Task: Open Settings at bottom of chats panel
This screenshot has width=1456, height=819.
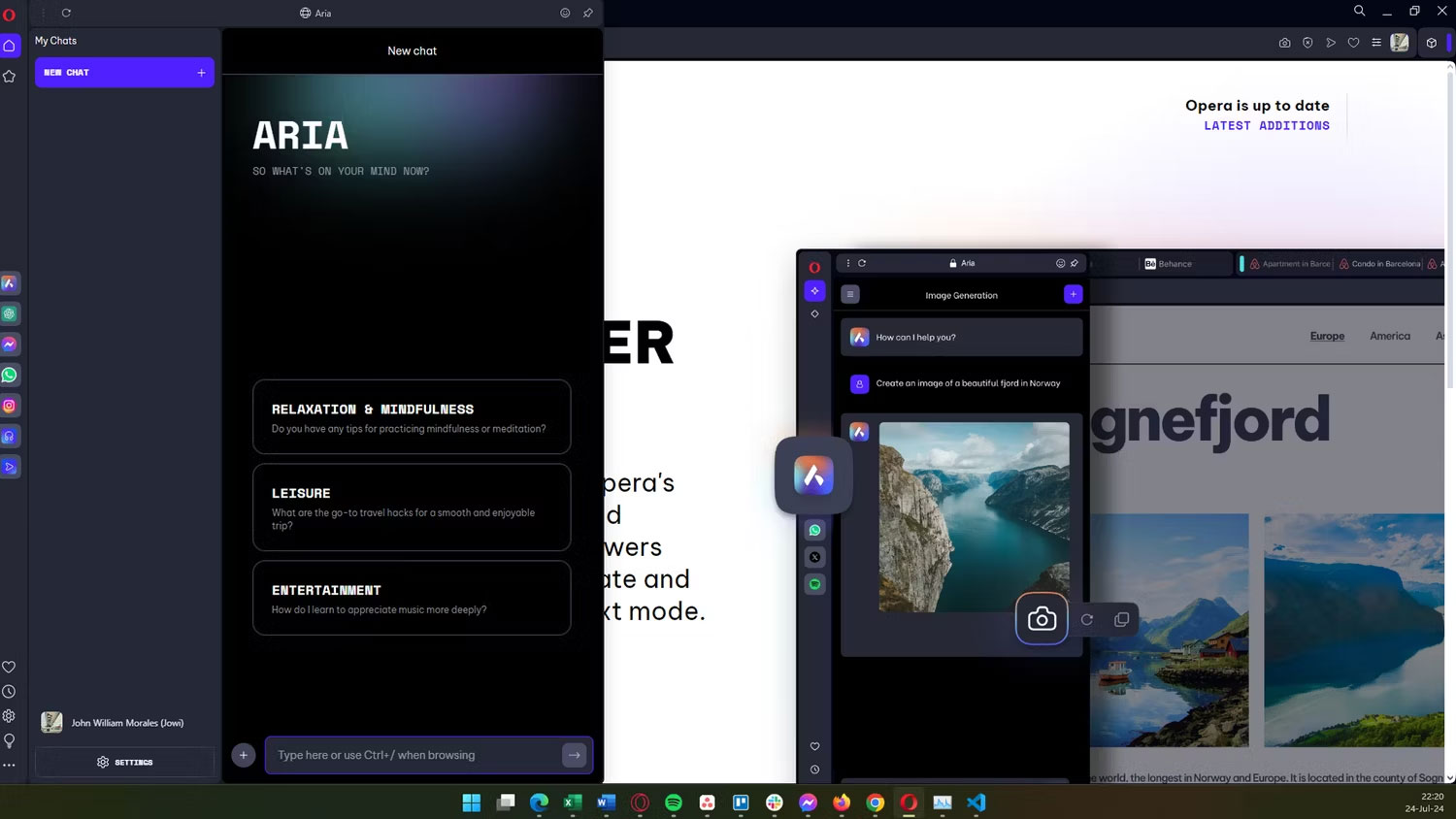Action: (124, 762)
